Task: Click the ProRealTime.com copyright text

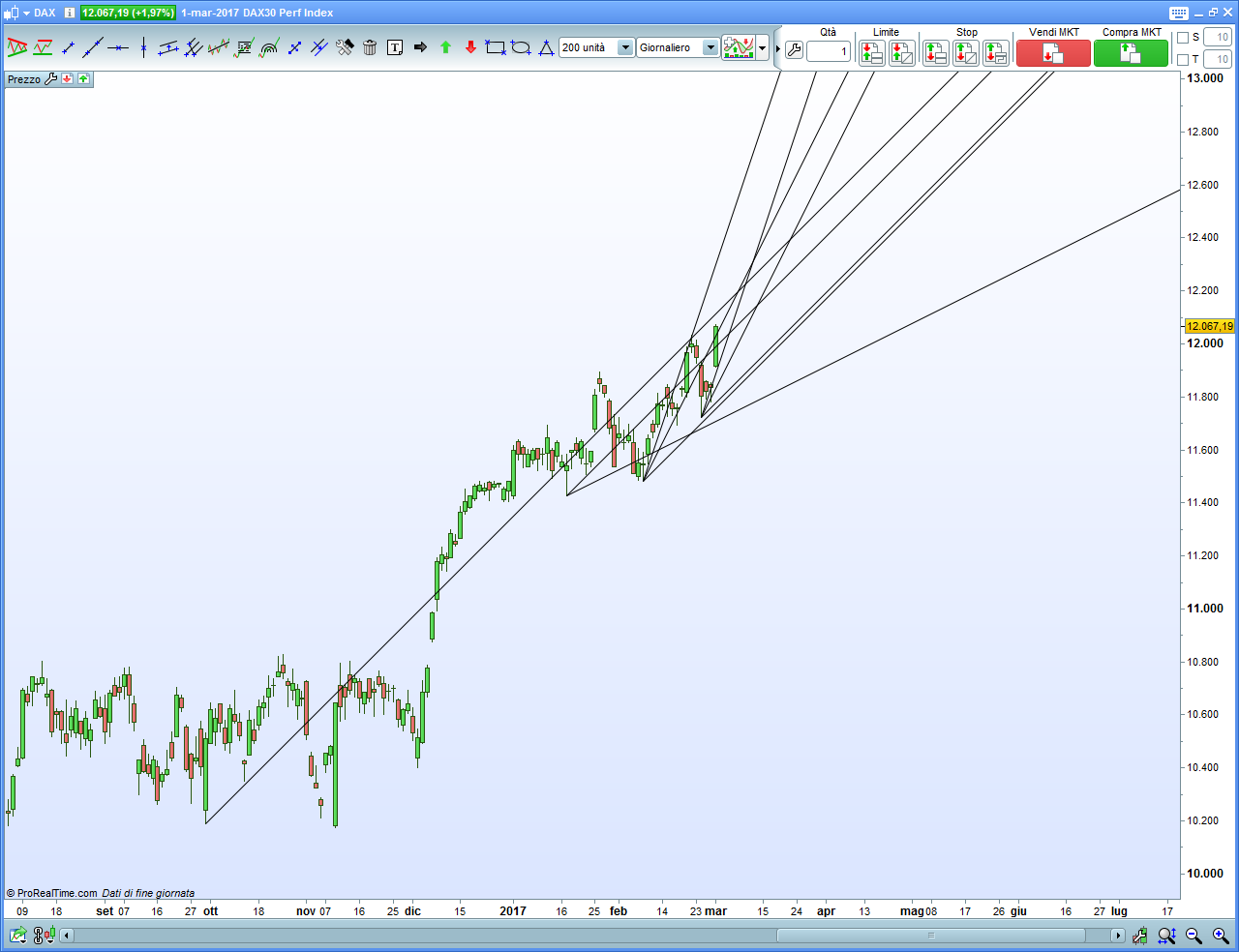Action: [x=52, y=893]
